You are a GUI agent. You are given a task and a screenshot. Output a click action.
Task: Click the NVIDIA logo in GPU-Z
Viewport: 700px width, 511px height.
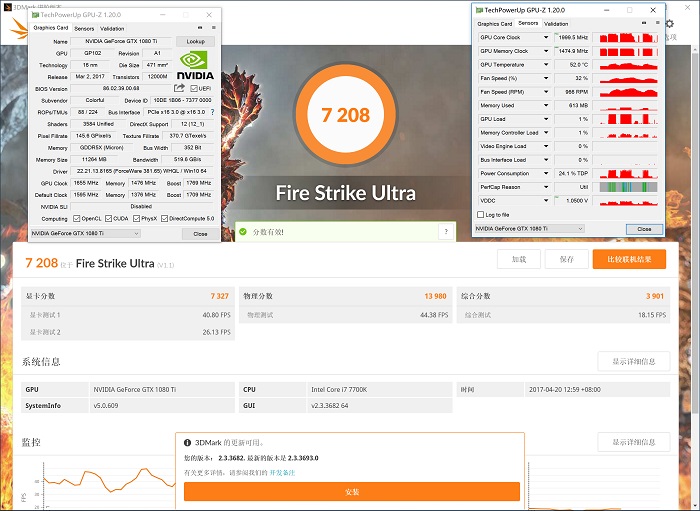(x=195, y=65)
